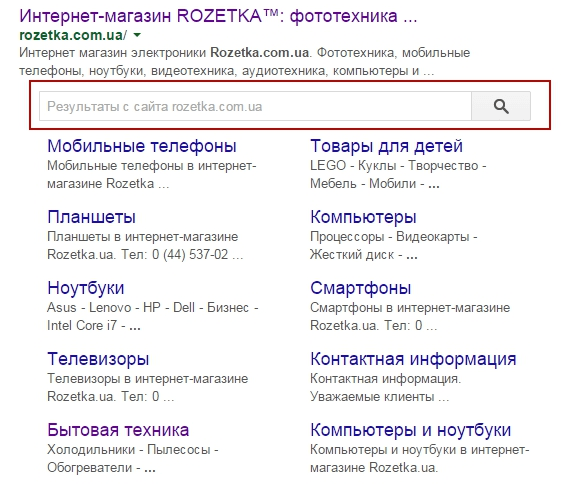Image resolution: width=561 pixels, height=495 pixels.
Task: Click description 'Asus - Lenovo - HP - Dell - Бизнес -'
Action: 153,308
